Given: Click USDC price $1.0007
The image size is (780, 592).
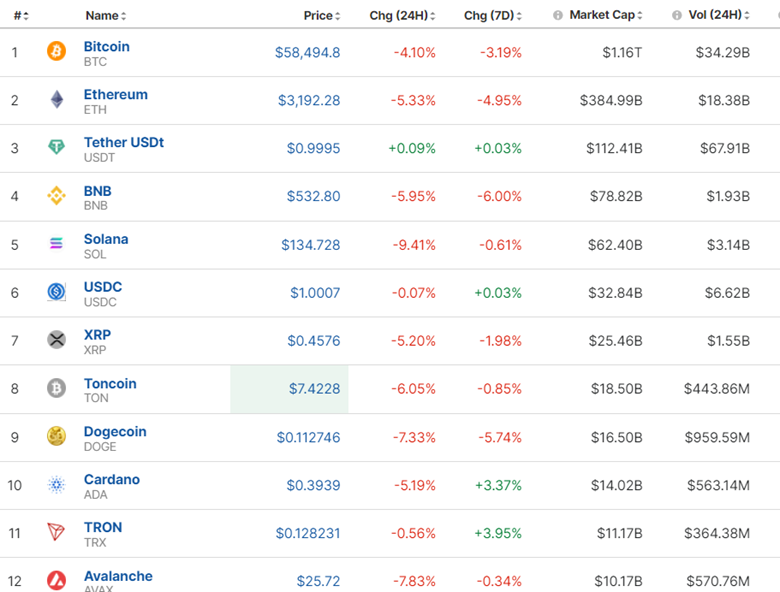Looking at the screenshot, I should click(315, 293).
